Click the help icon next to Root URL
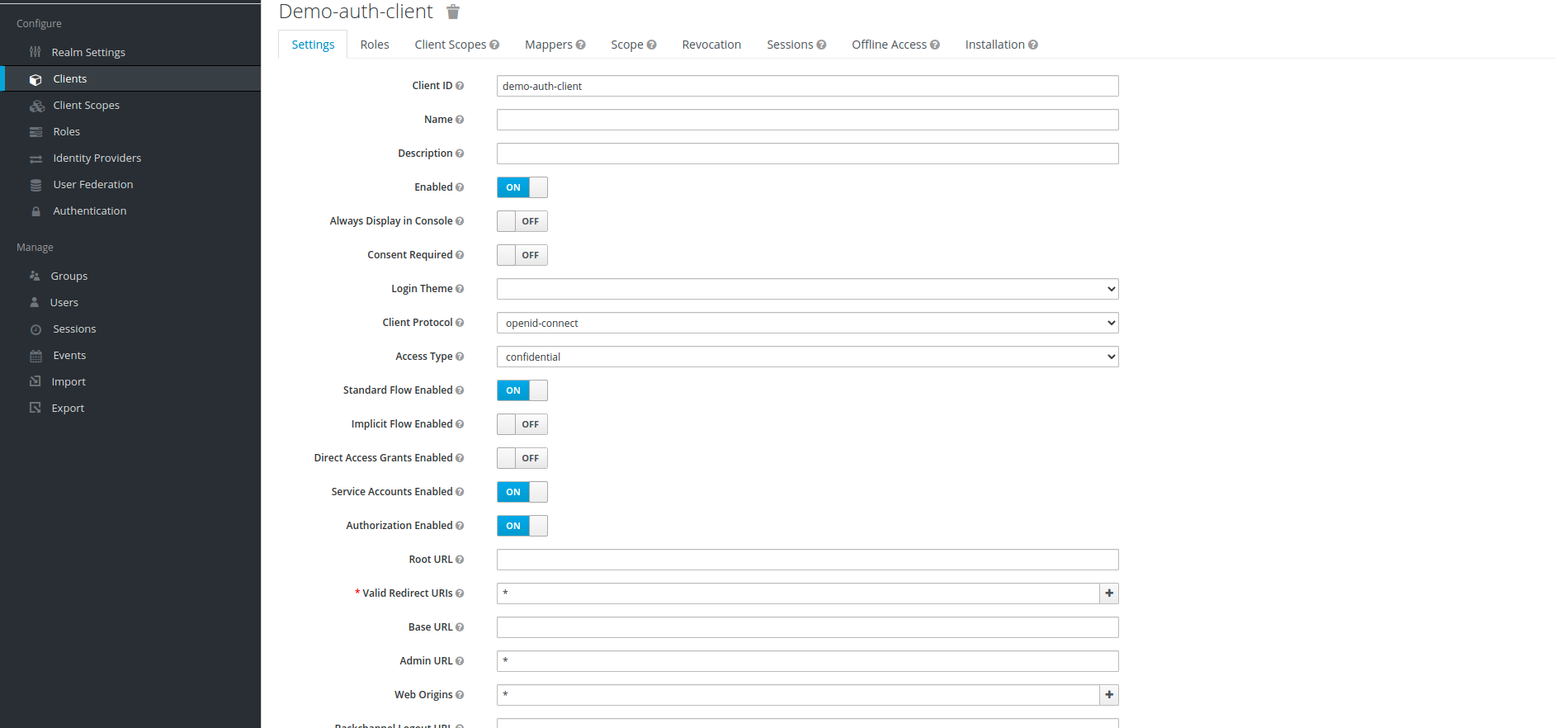 (x=460, y=560)
